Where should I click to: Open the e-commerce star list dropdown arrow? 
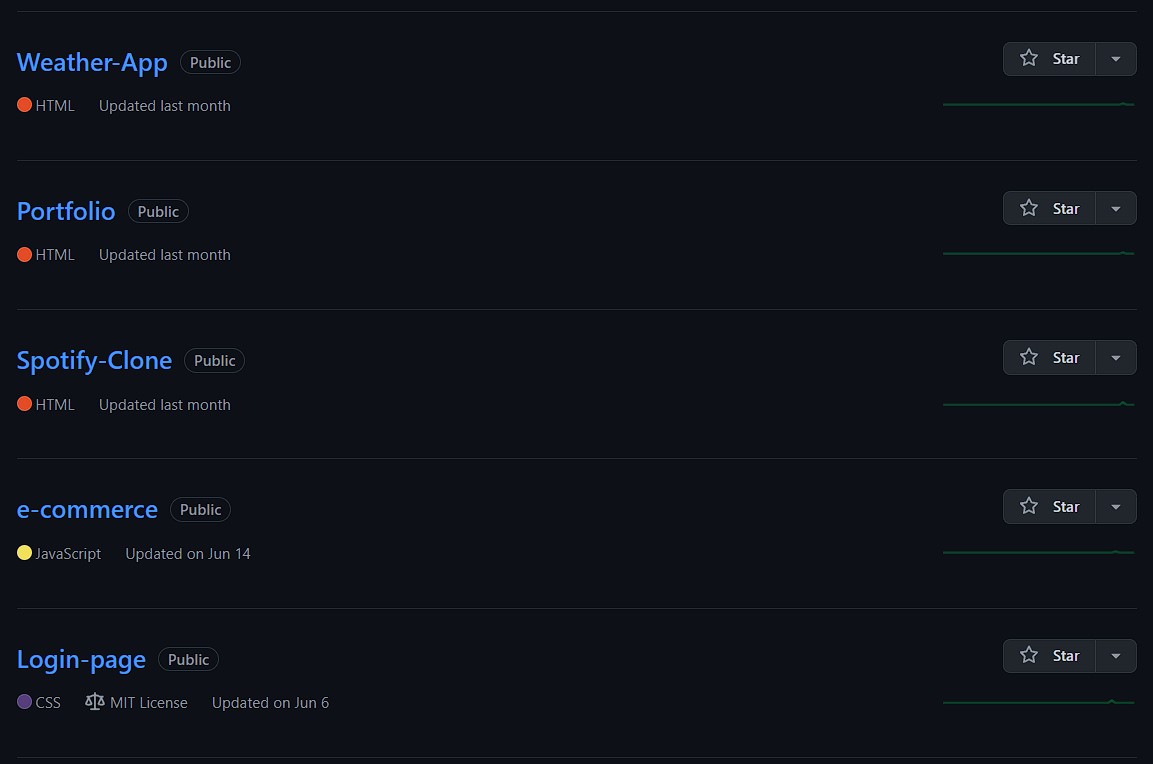1116,506
